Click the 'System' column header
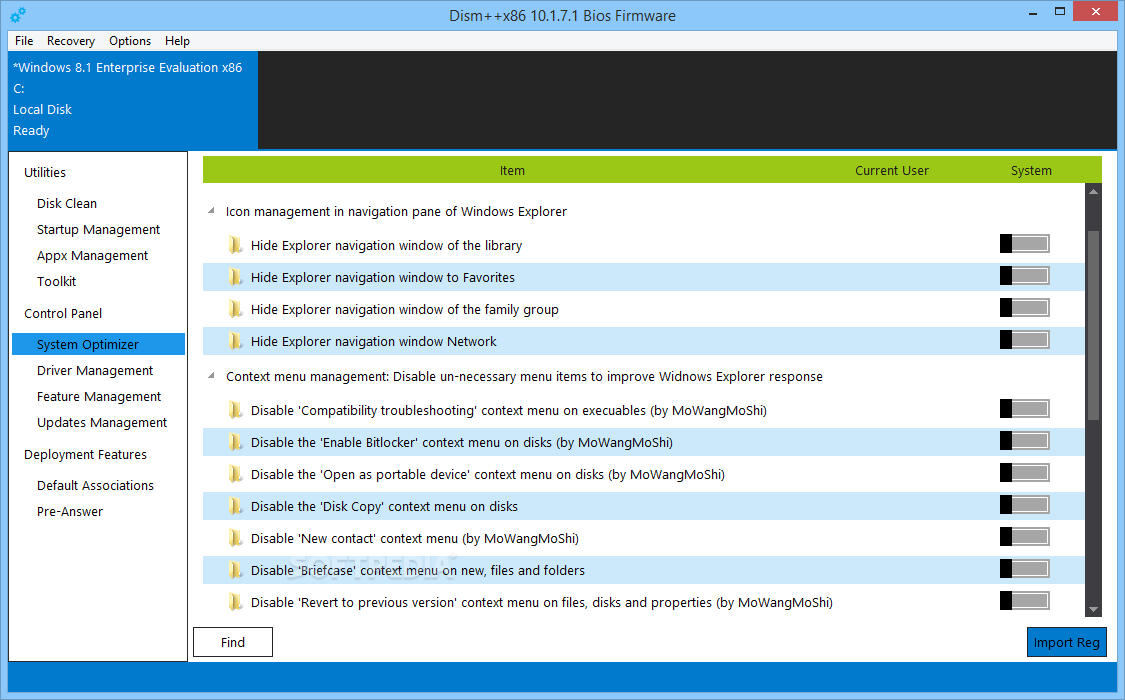Screen dimensions: 1125x700 point(1031,171)
